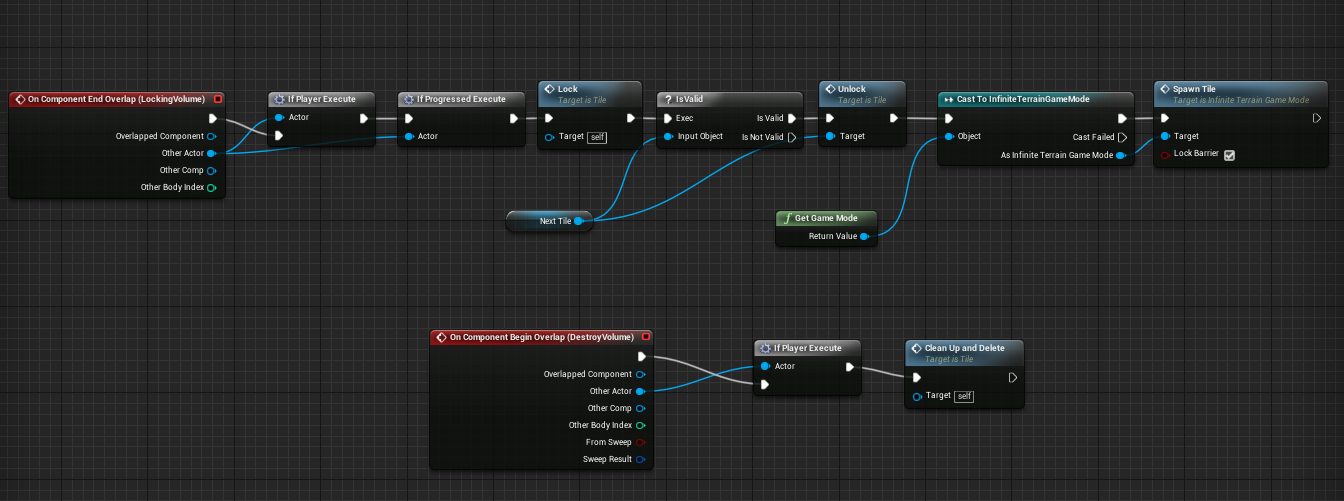1344x501 pixels.
Task: Select the Lock node header
Action: [589, 94]
